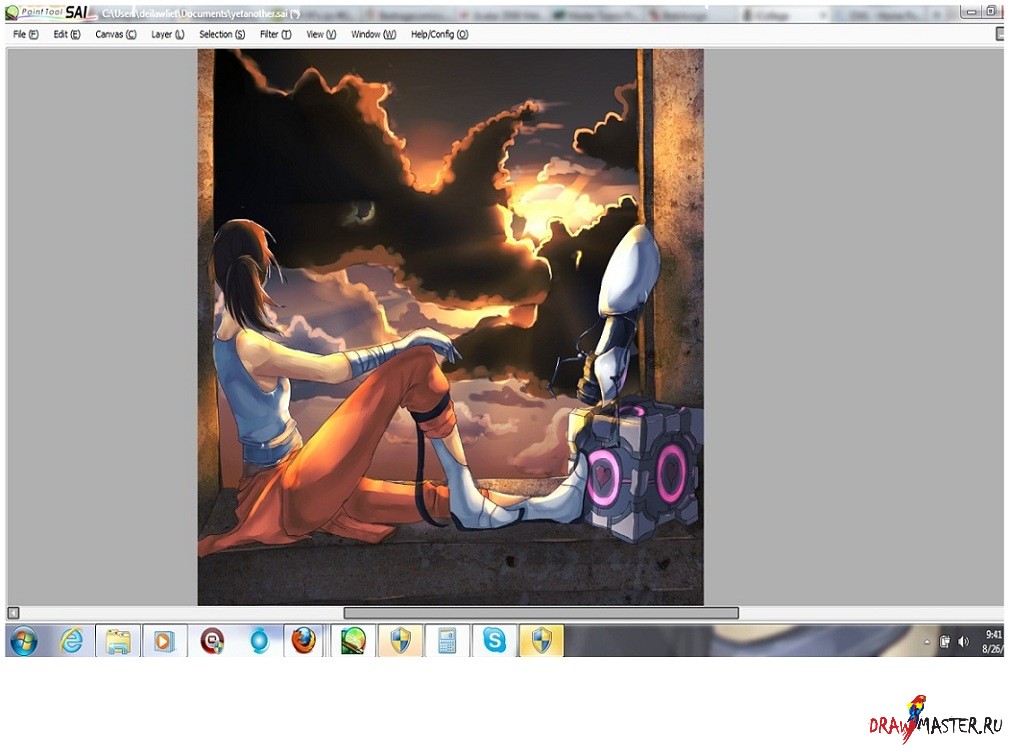Viewport: 1010px width, 752px height.
Task: Launch Firefox from the taskbar
Action: click(305, 641)
